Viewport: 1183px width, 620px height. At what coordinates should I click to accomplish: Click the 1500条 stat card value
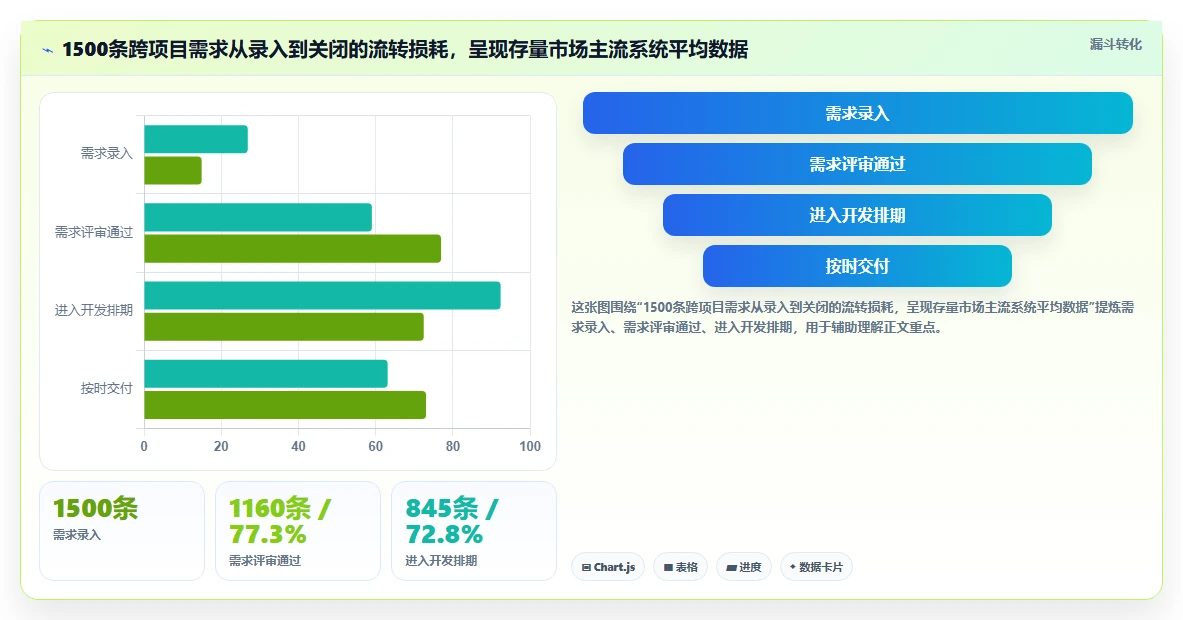[95, 508]
